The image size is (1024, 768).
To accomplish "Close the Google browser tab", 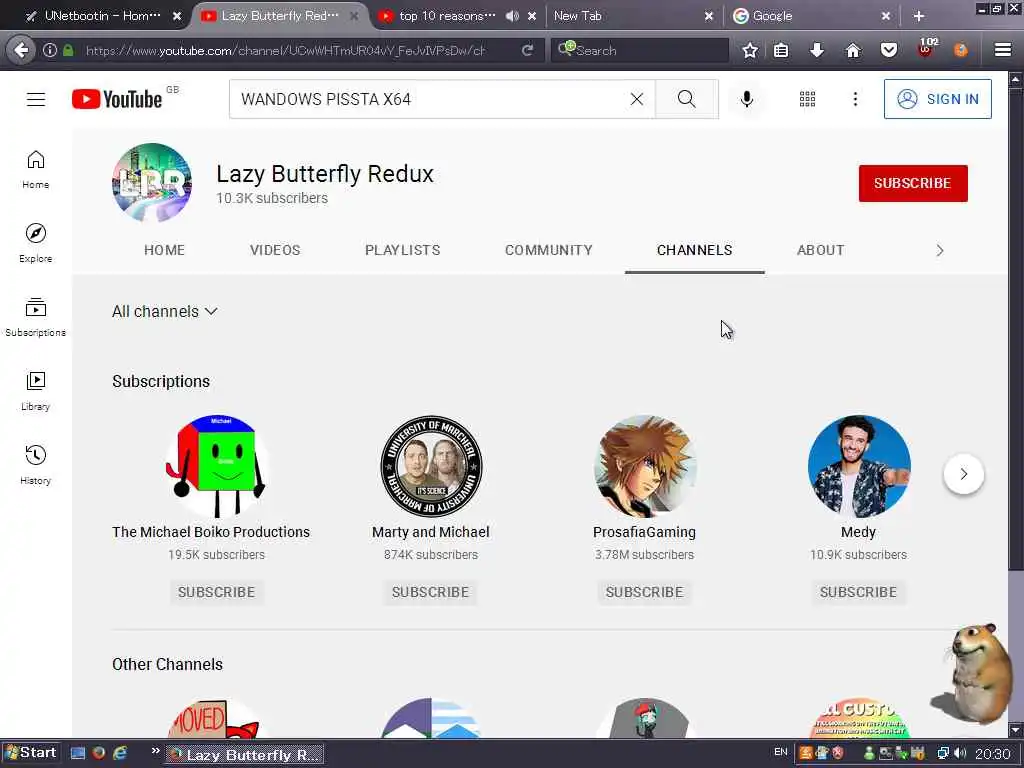I will click(x=886, y=16).
